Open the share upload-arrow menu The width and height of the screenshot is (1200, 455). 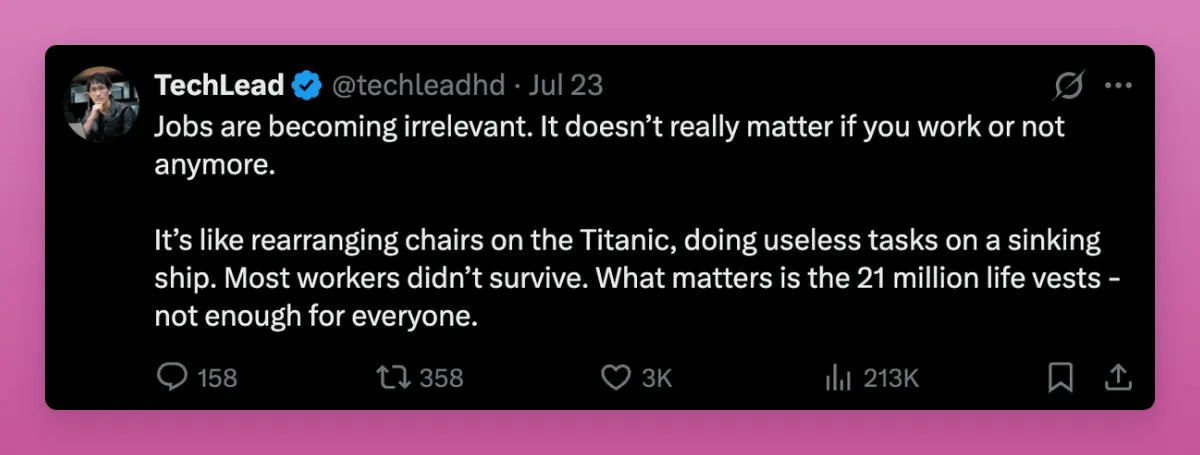tap(1117, 376)
